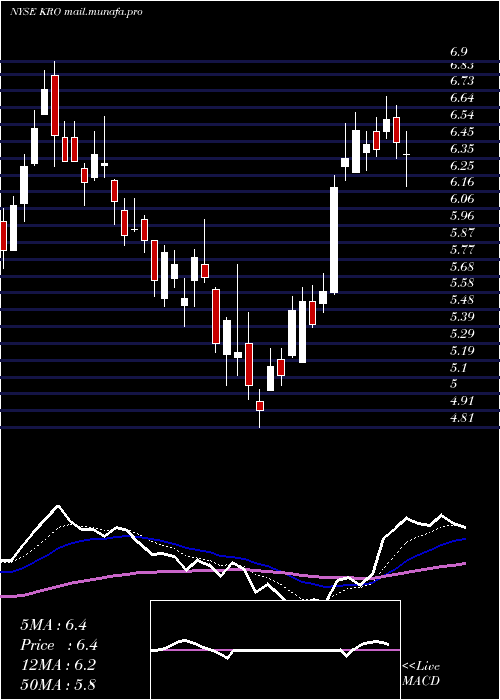Select the 4.81 price axis label

pos(462,418)
